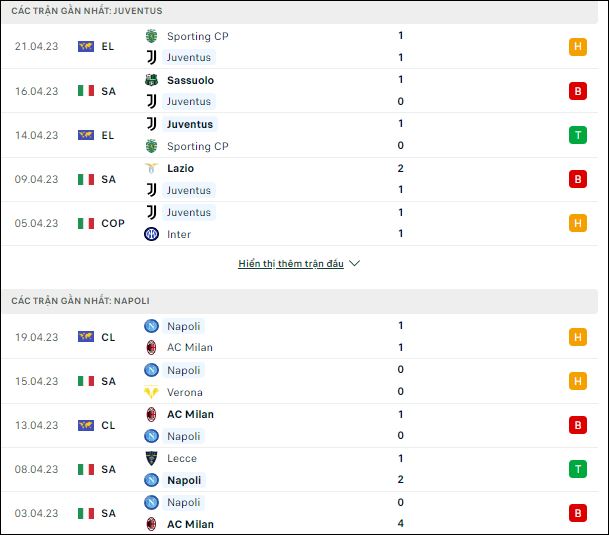Viewport: 609px width, 535px height.
Task: Click the Sporting CP crest in 21.04.23 match
Action: 151,36
